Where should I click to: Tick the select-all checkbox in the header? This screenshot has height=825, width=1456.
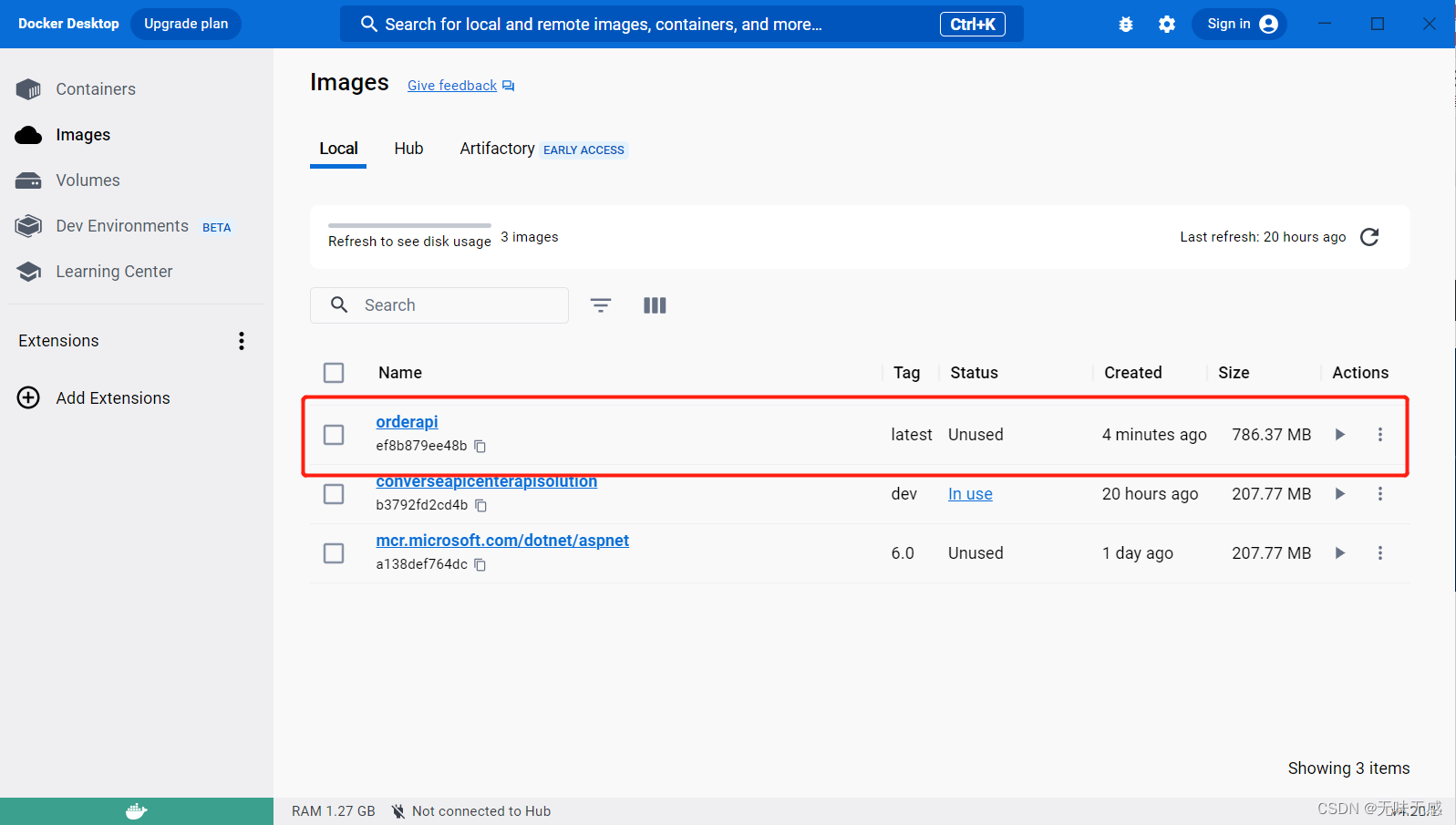(x=334, y=373)
